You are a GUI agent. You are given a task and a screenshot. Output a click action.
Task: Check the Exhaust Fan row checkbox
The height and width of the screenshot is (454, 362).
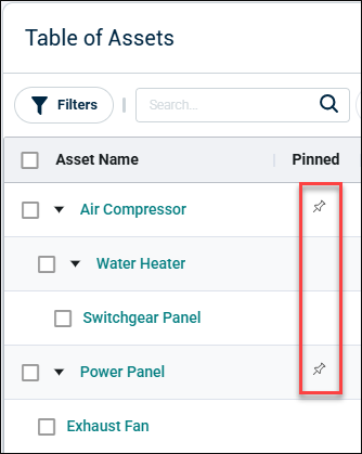click(x=47, y=427)
